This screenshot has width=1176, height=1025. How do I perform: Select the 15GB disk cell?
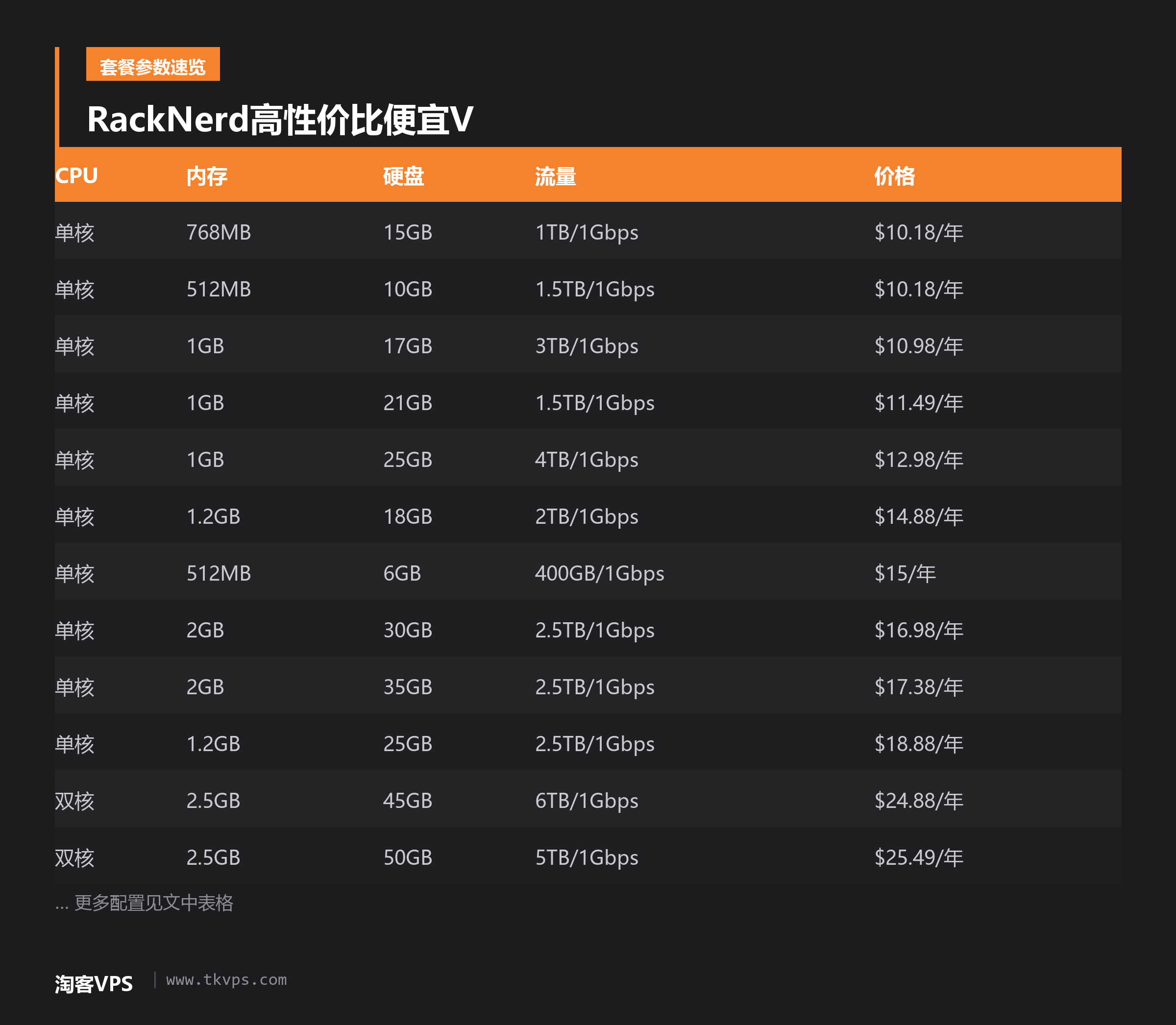point(408,232)
